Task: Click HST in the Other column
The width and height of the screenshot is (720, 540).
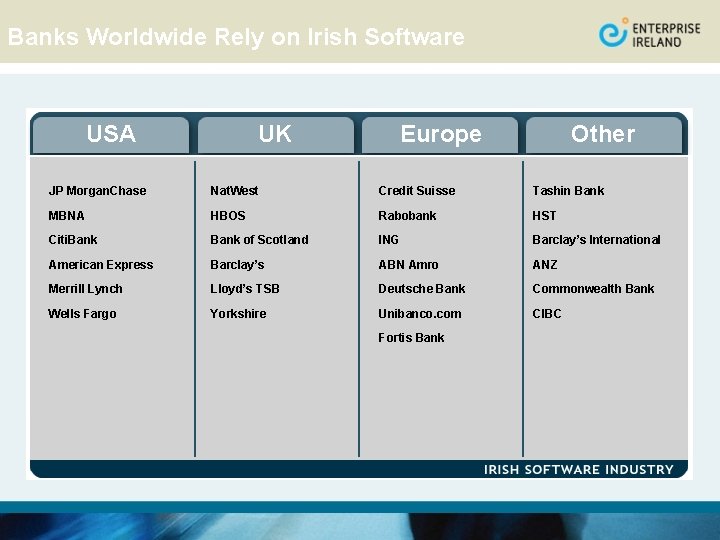Action: point(544,215)
